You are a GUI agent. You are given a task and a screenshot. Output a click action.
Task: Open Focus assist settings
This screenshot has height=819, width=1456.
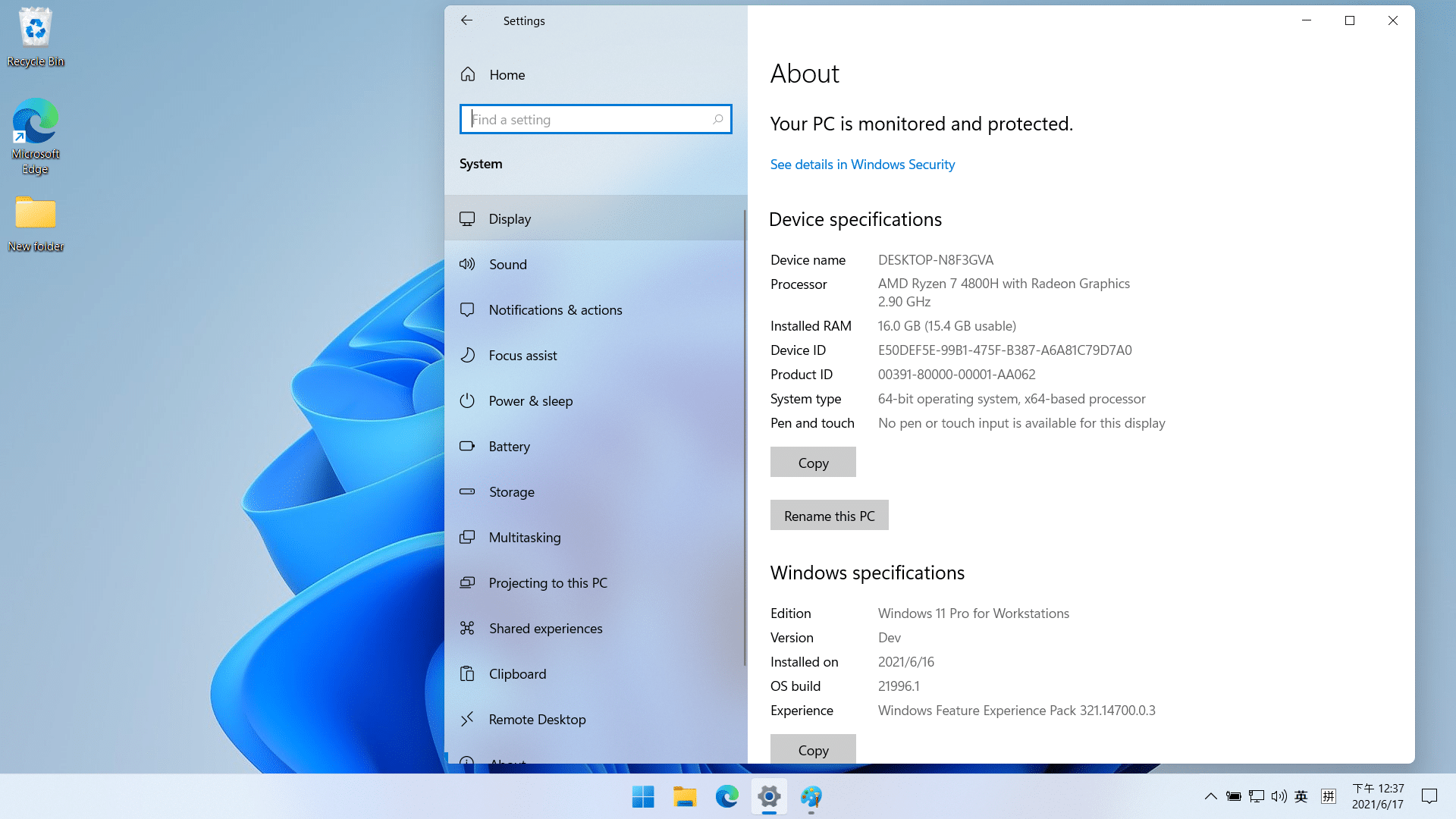point(595,355)
